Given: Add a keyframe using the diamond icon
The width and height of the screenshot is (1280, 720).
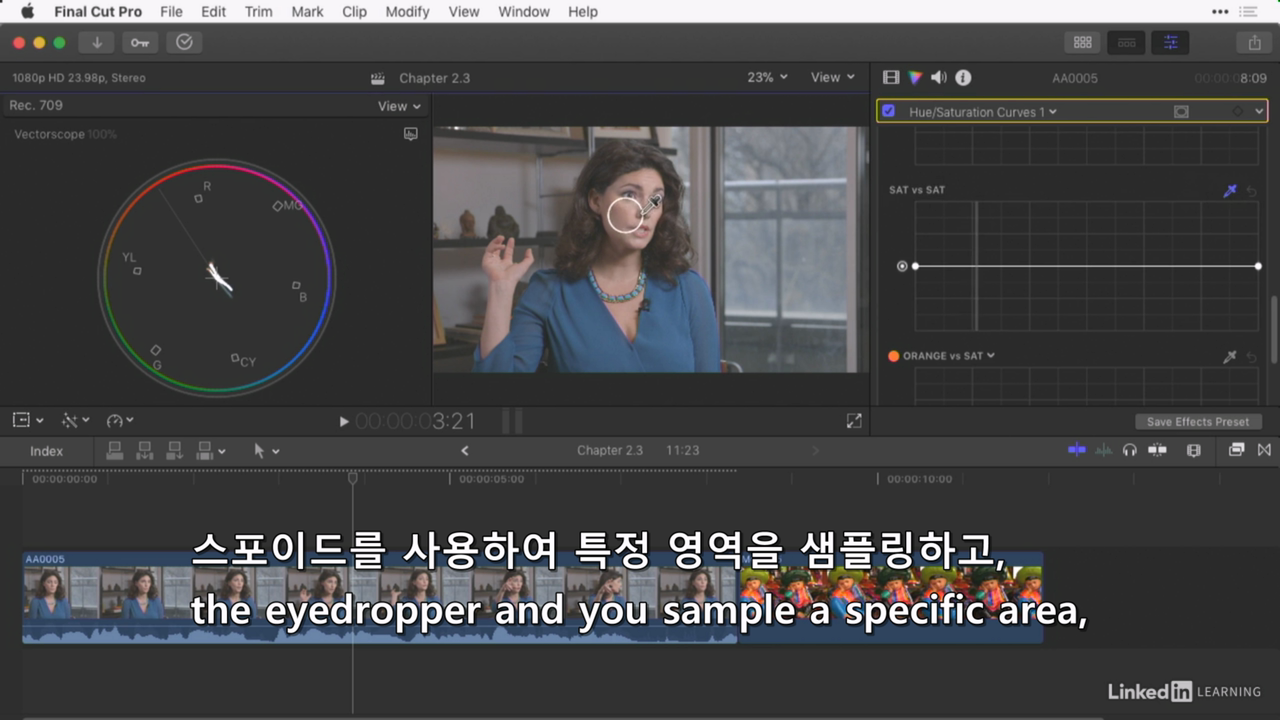Looking at the screenshot, I should tap(1238, 112).
